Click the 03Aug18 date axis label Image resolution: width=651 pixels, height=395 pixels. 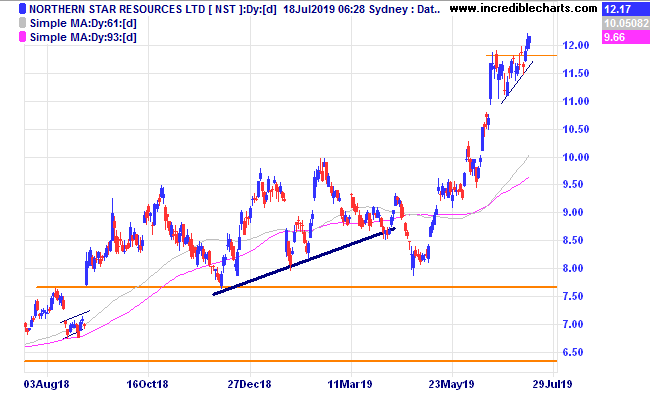point(46,384)
